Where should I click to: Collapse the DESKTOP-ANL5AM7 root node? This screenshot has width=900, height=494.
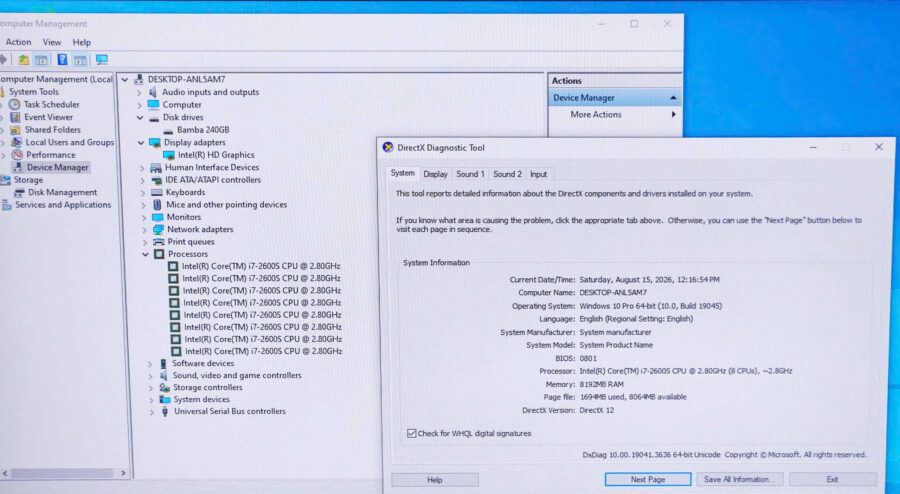(x=125, y=80)
